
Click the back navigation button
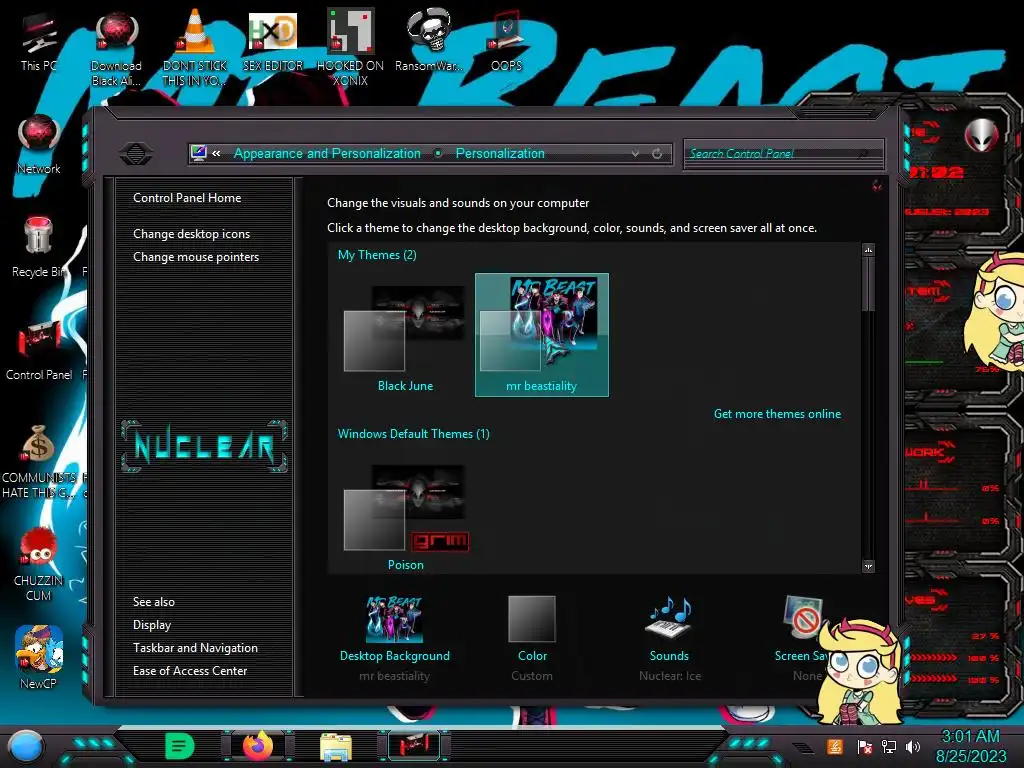(x=136, y=153)
